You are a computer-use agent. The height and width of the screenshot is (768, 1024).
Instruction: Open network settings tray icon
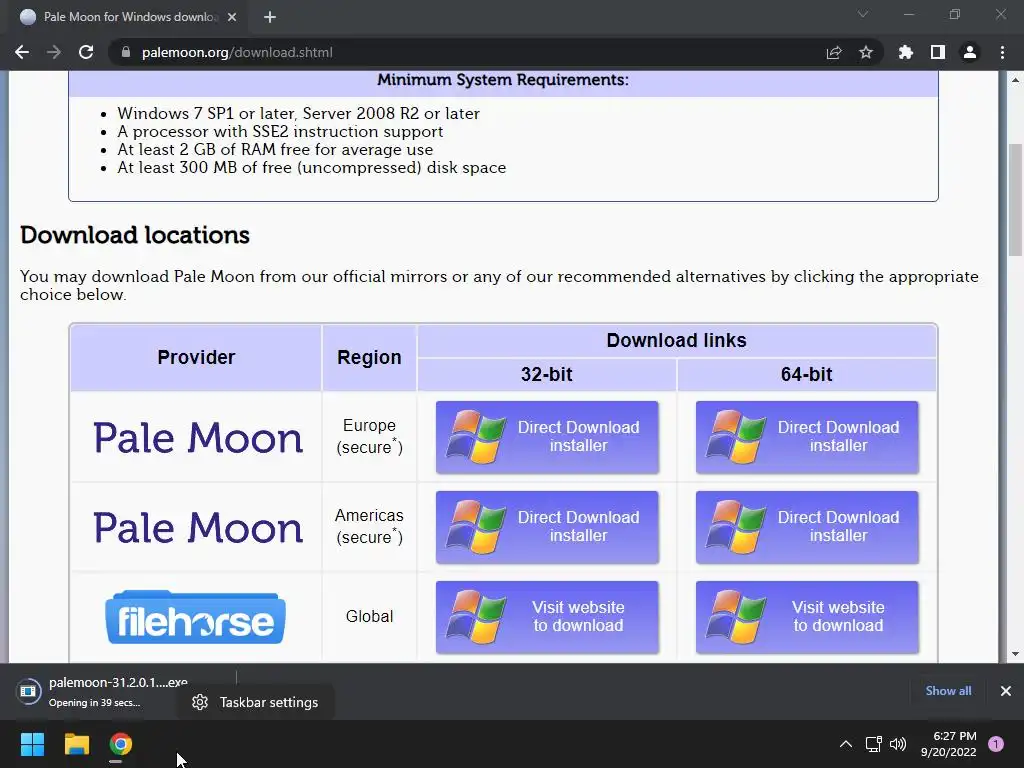coord(873,744)
